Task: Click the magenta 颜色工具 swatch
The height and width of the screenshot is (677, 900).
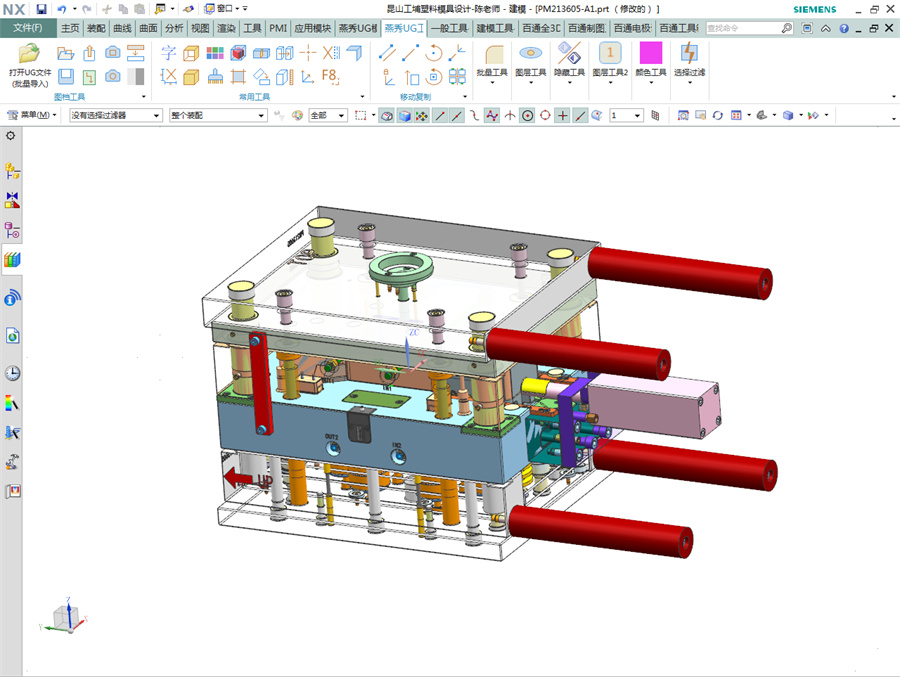Action: 651,53
